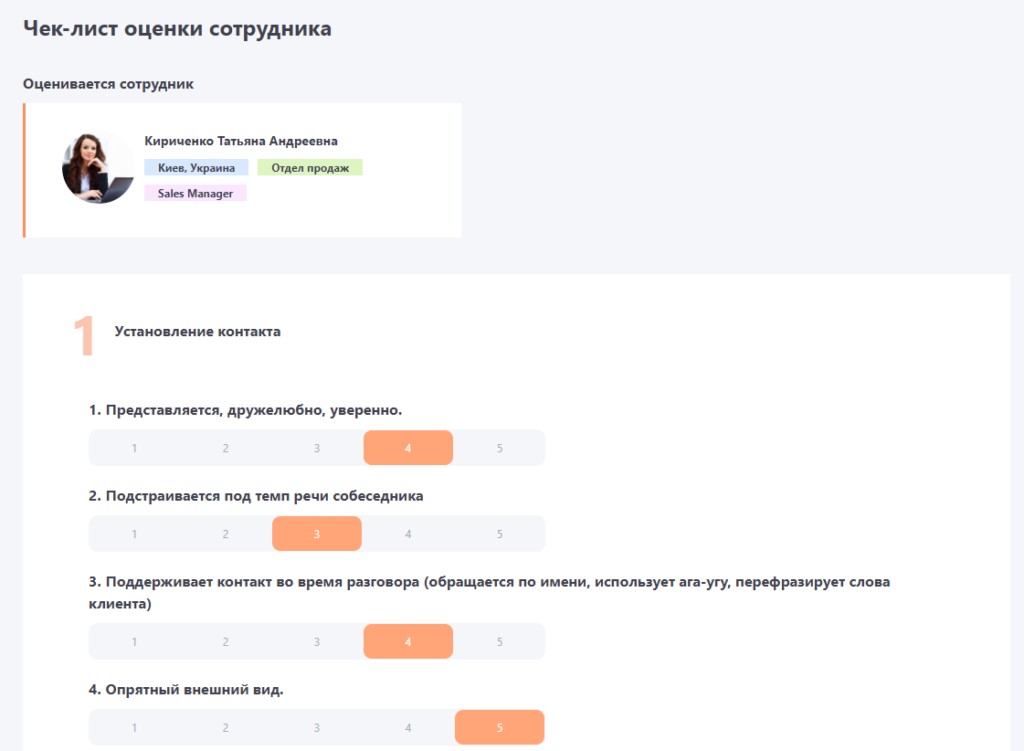Click the employee name Кириченко Татьяна Андреевна
1024x751 pixels.
[x=240, y=141]
